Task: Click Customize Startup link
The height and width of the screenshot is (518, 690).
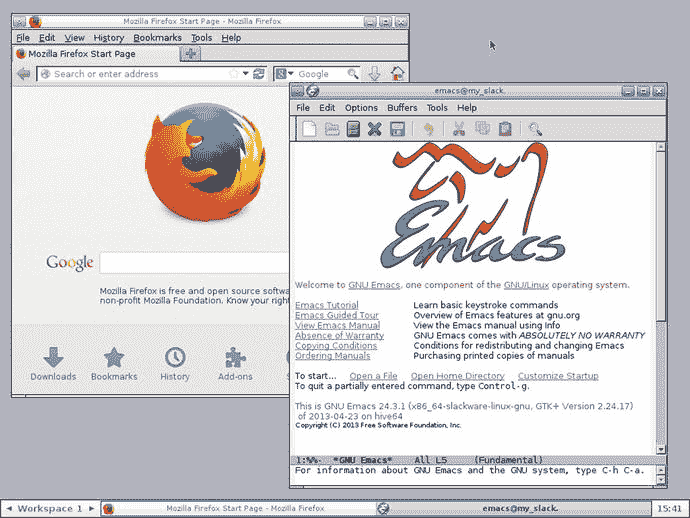Action: coord(558,376)
